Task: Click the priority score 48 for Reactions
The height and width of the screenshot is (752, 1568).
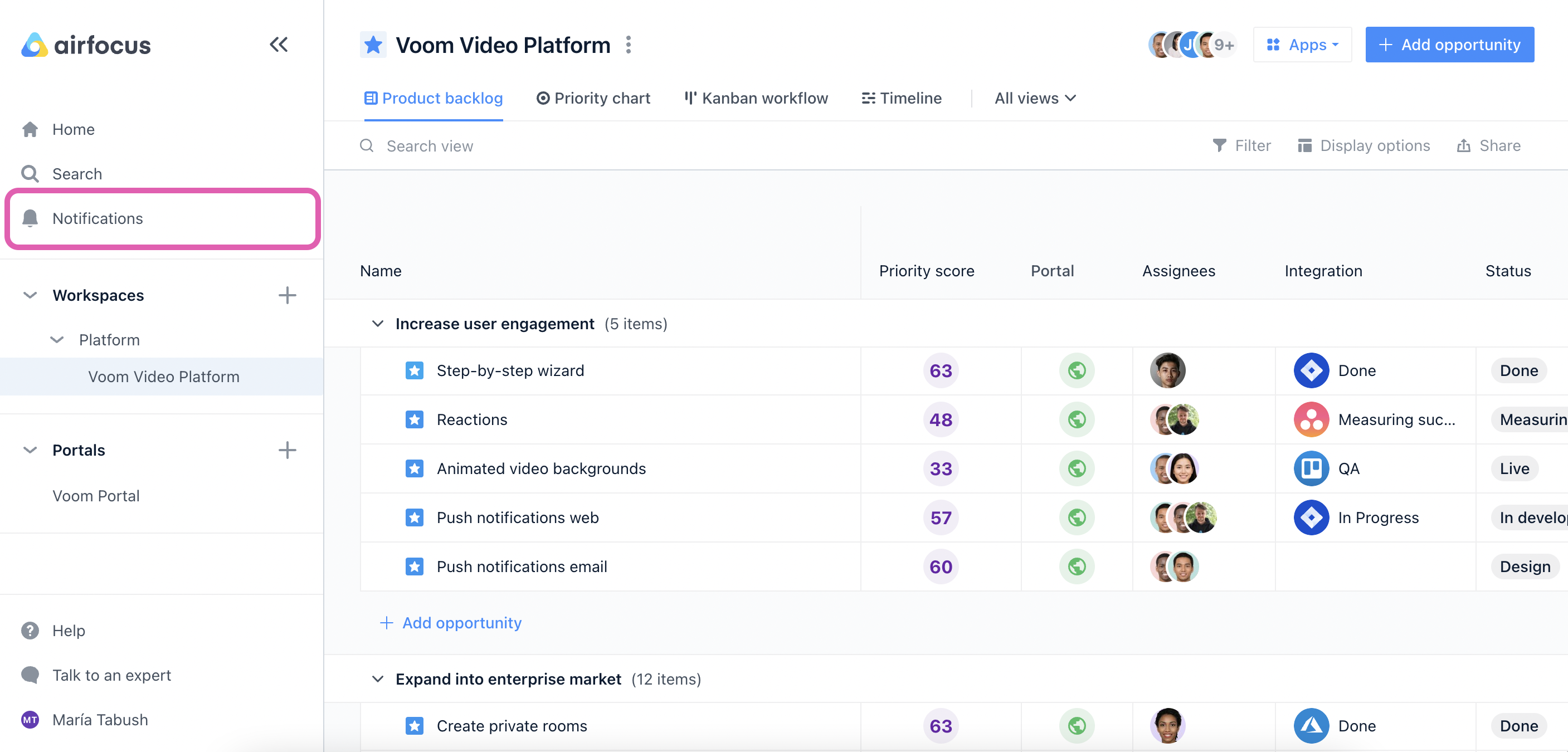Action: coord(941,420)
